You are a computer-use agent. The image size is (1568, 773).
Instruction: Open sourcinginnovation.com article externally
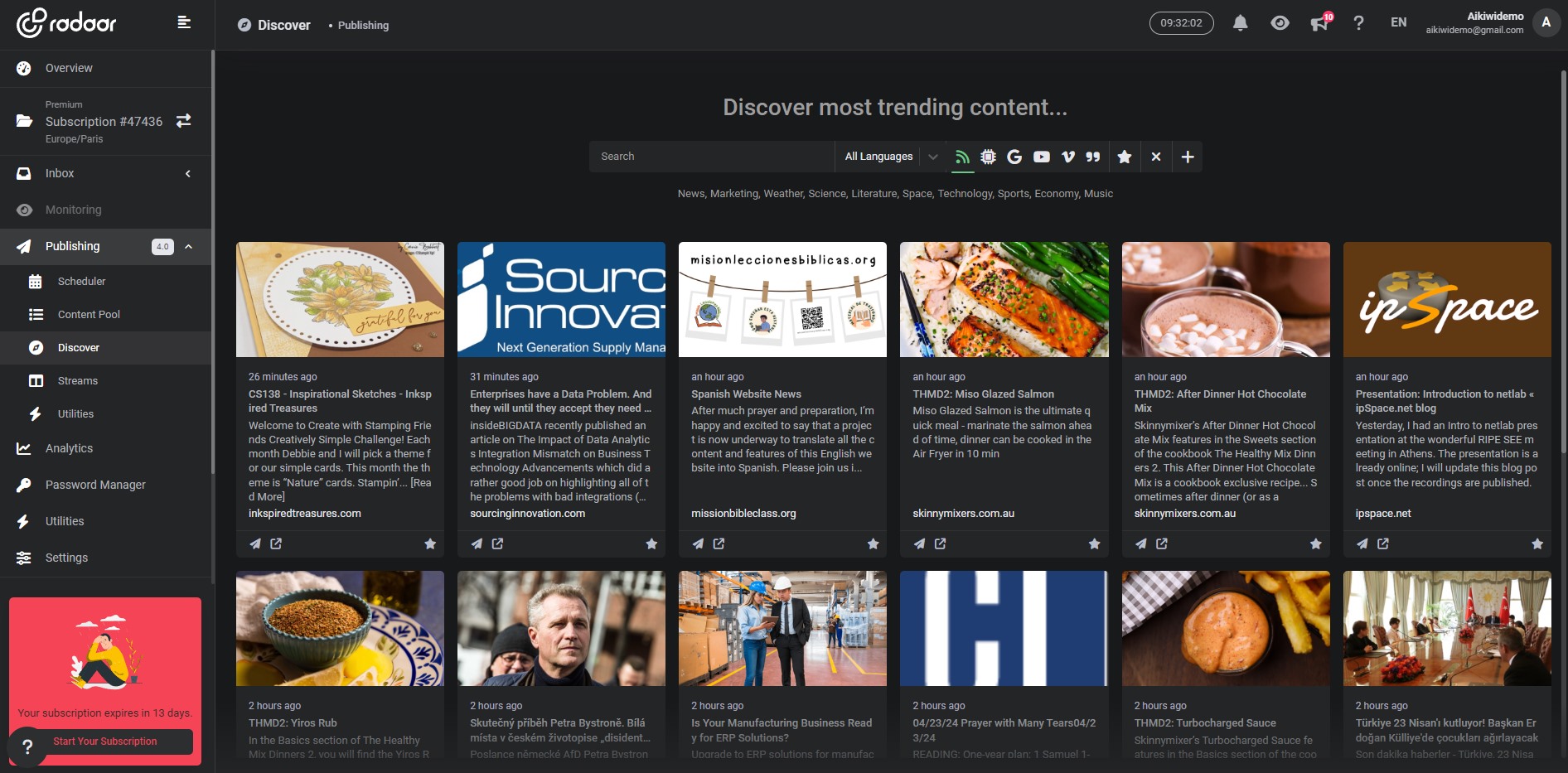coord(497,544)
